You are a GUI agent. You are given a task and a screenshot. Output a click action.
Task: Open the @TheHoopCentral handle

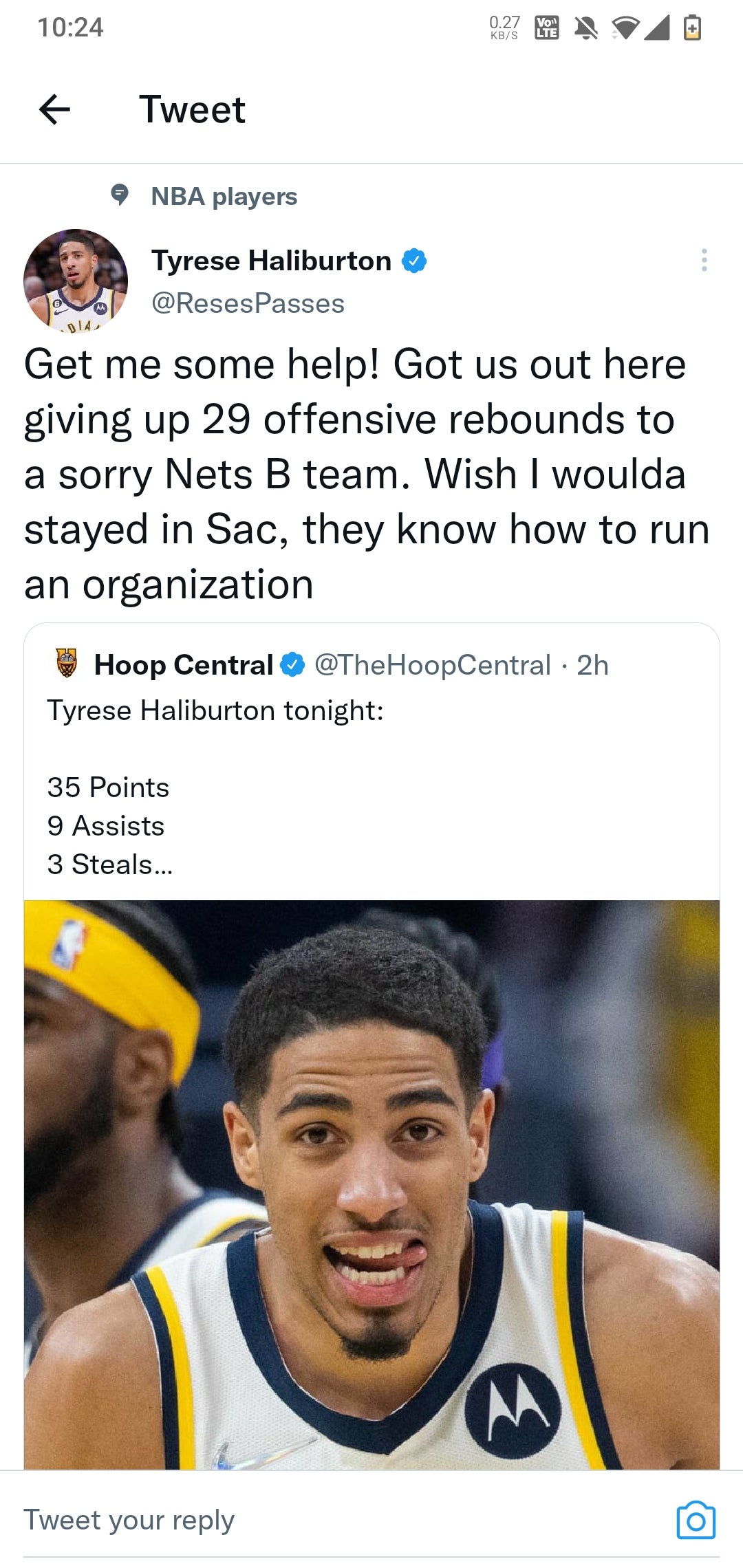click(433, 665)
